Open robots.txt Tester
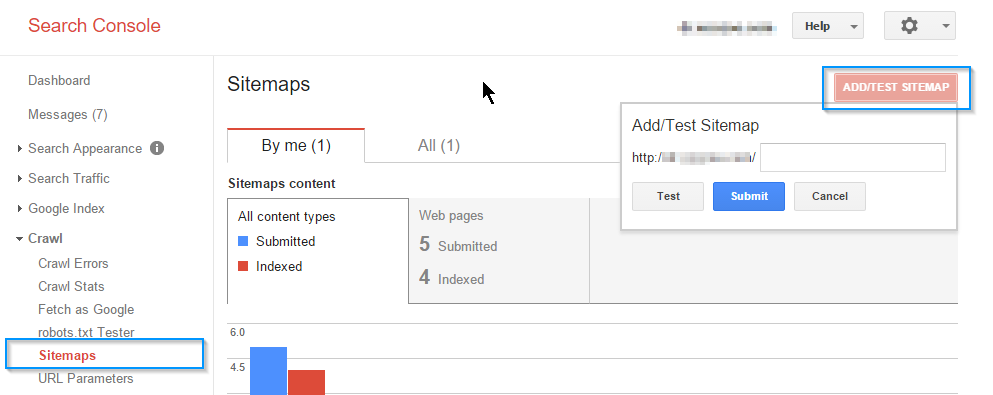 pos(86,332)
